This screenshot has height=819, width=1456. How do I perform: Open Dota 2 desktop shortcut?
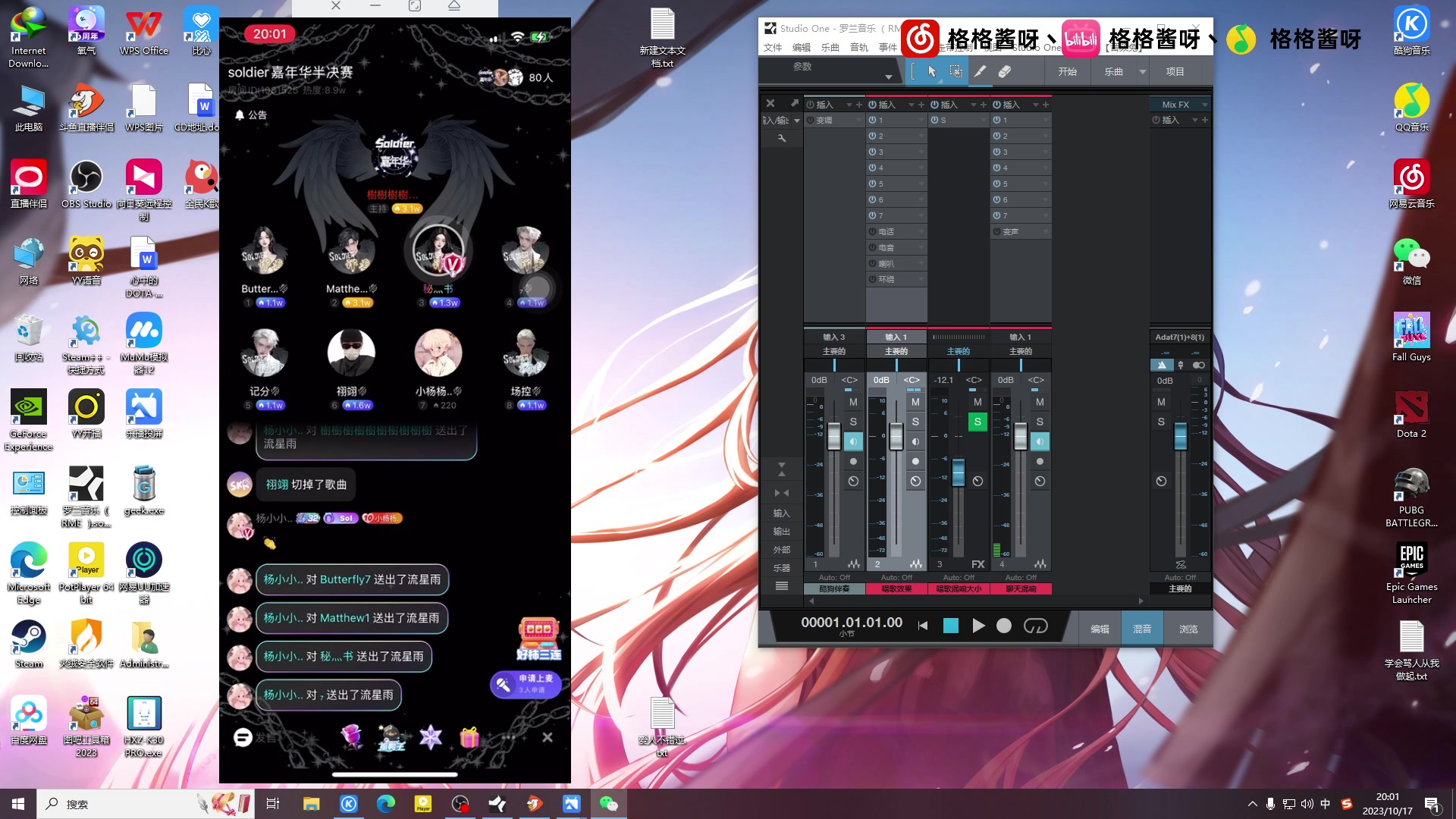coord(1411,413)
